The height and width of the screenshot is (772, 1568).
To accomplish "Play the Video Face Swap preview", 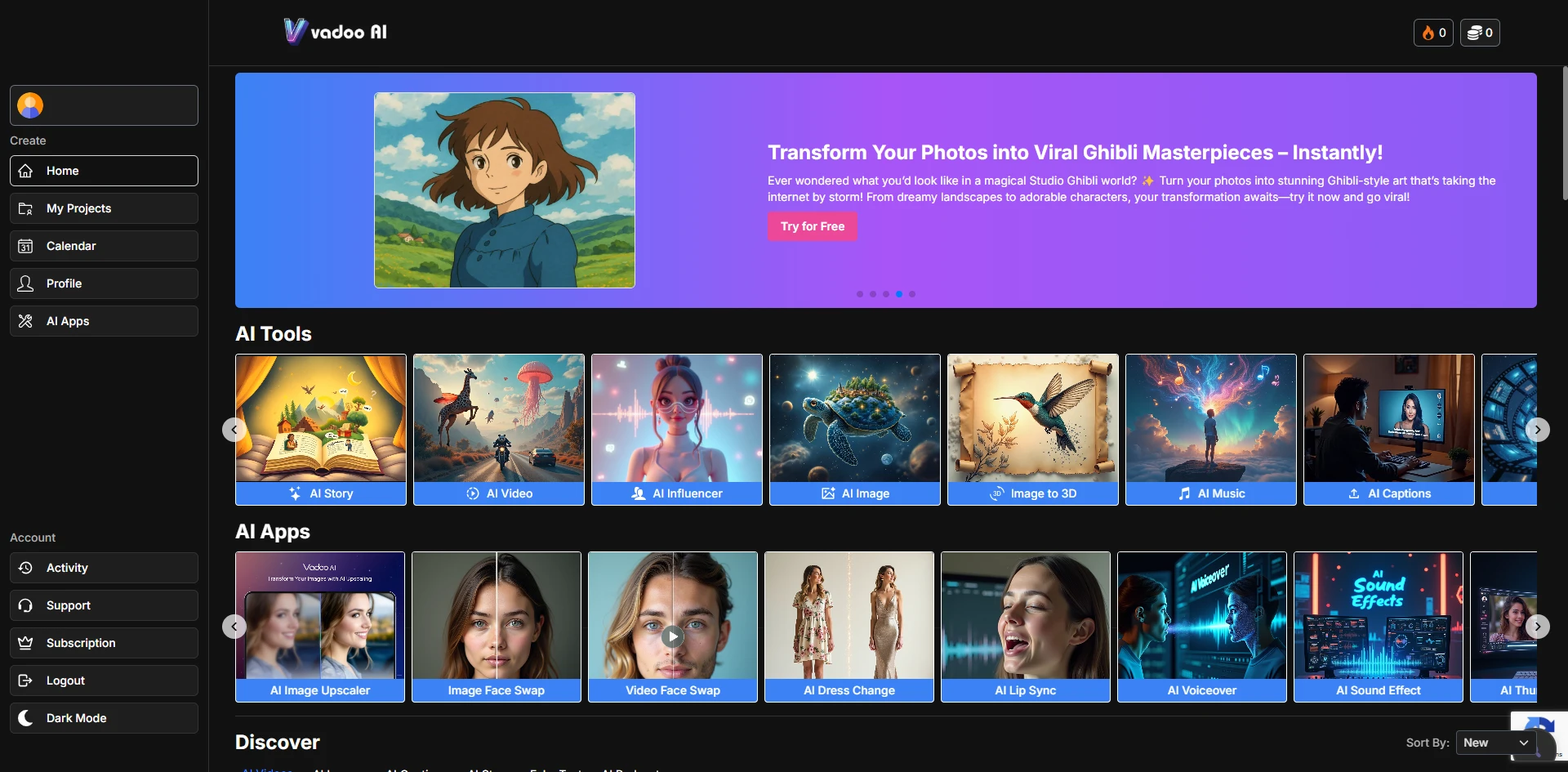I will (671, 636).
